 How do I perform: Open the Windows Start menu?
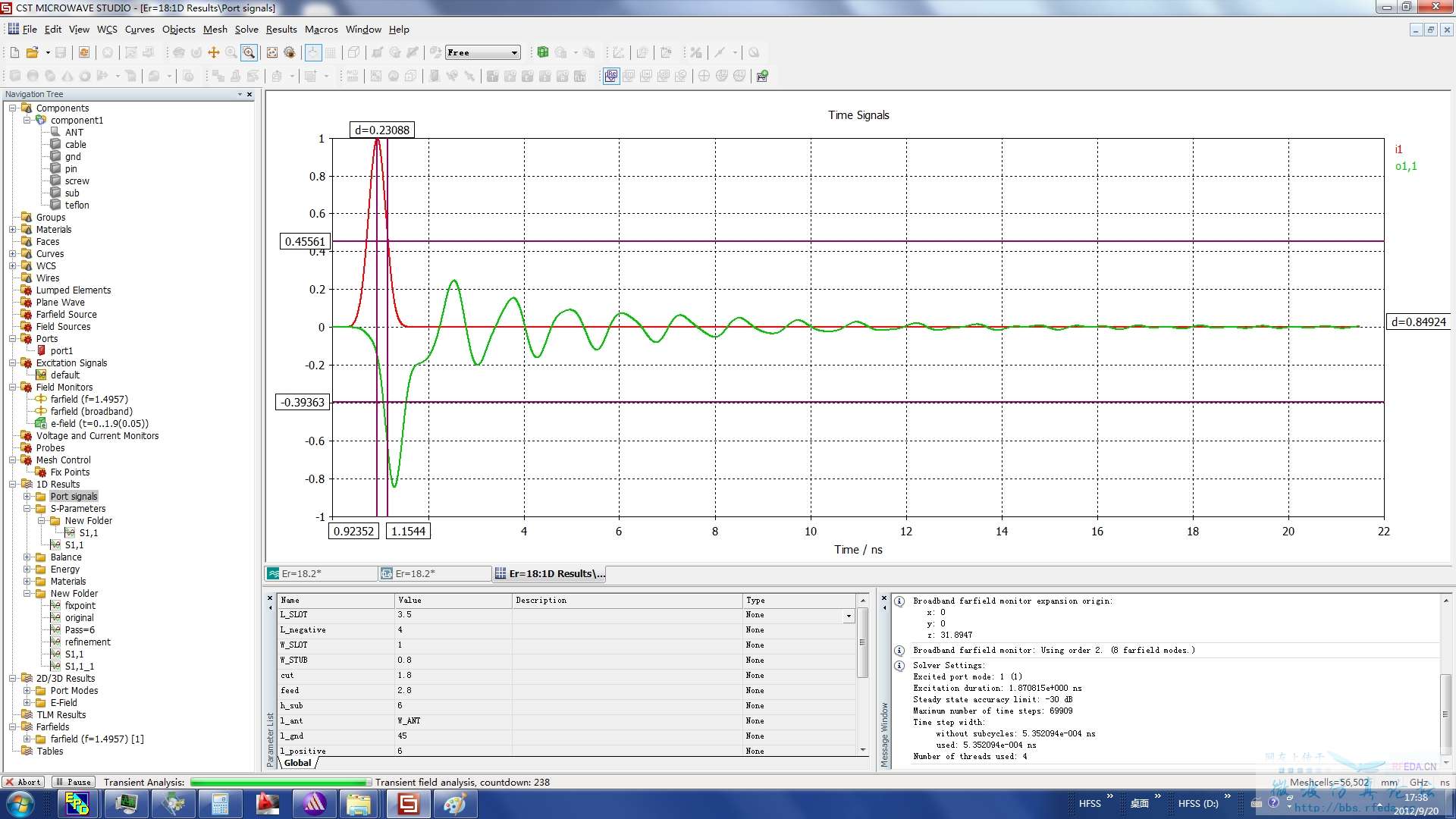coord(20,804)
